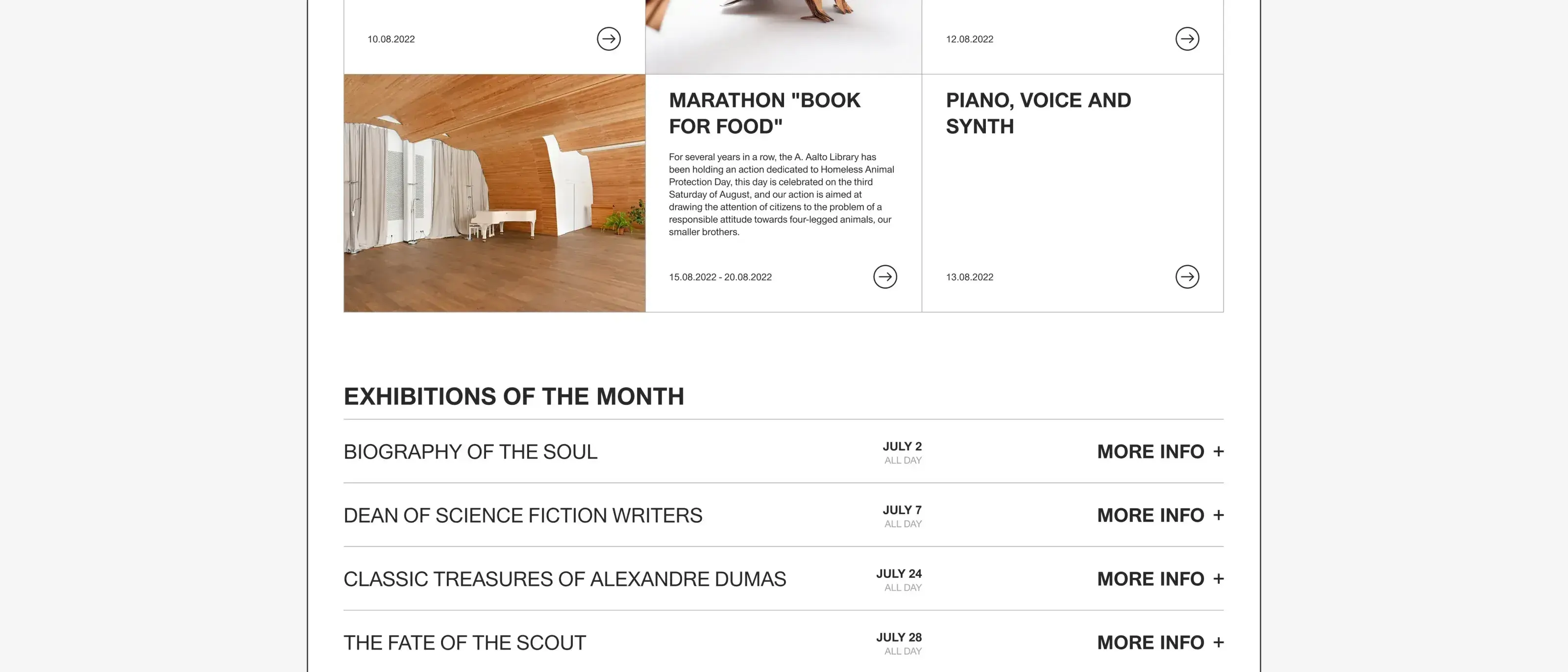The image size is (1568, 672).
Task: Select the Dean of Science Fiction Writers title
Action: coord(523,516)
